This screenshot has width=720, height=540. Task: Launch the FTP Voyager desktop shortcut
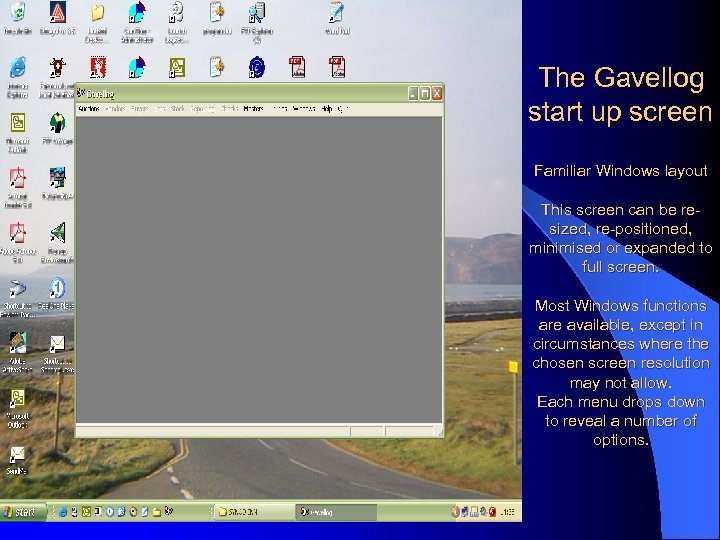58,123
